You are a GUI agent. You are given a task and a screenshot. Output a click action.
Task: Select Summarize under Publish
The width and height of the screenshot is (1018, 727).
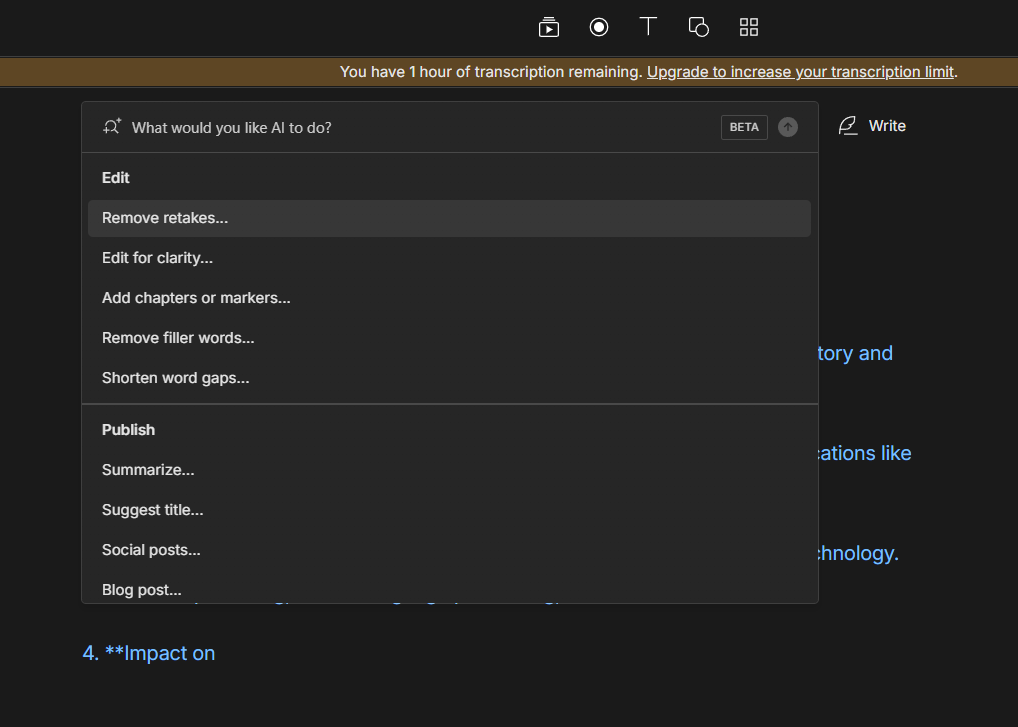(148, 470)
